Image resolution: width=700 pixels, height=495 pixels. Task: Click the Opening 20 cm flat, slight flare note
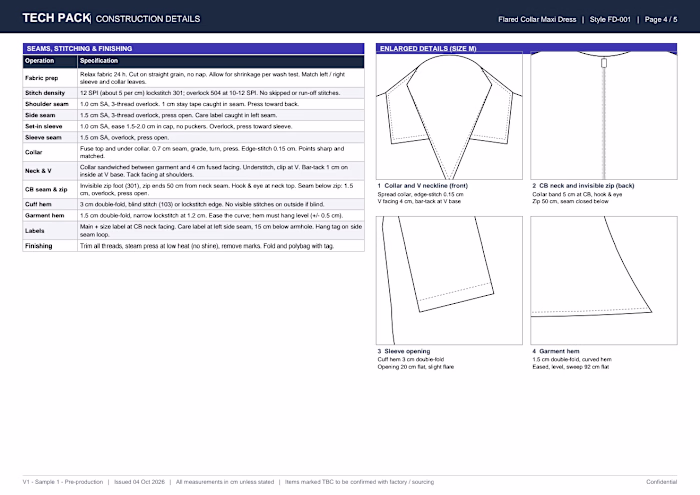pos(416,367)
